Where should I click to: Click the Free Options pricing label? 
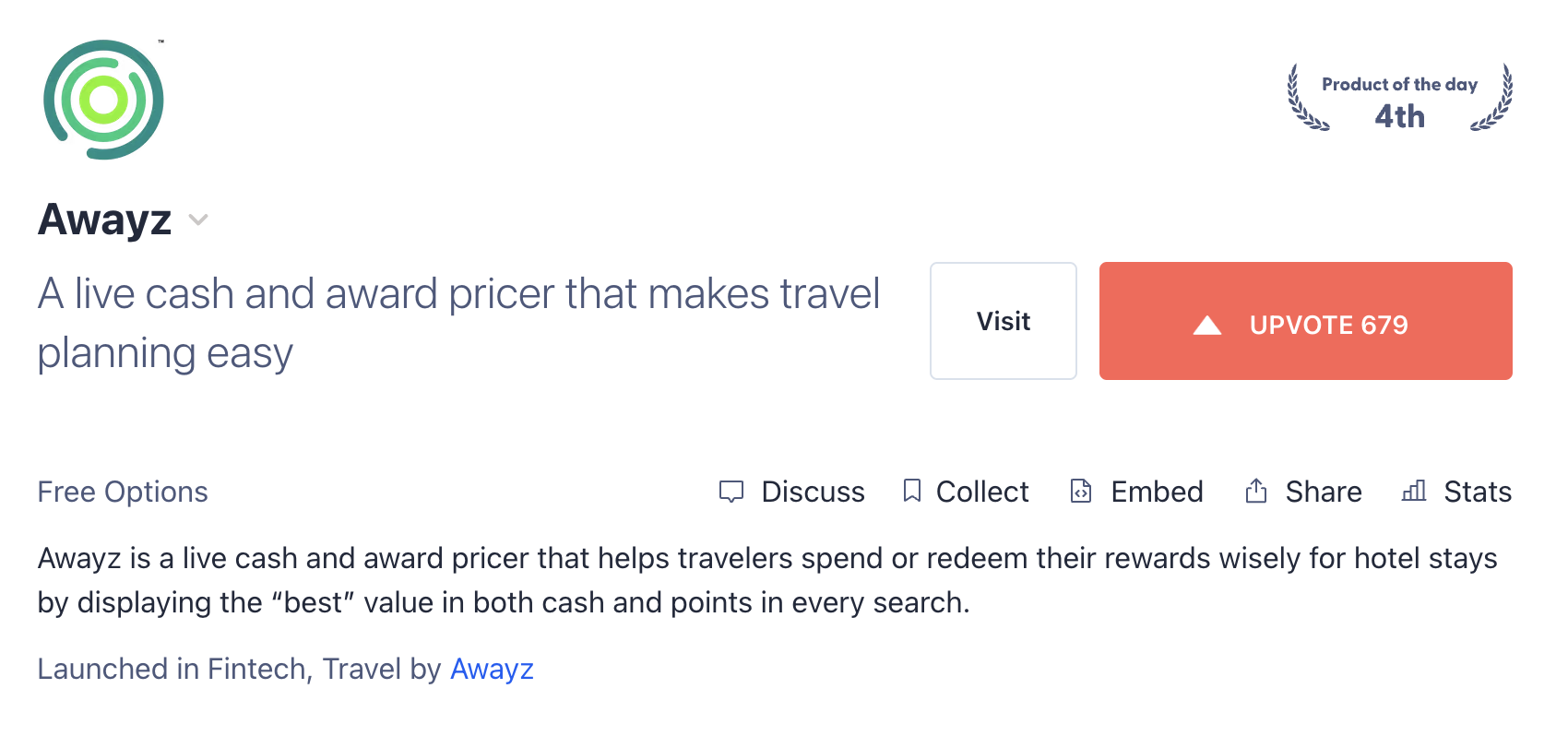click(123, 492)
